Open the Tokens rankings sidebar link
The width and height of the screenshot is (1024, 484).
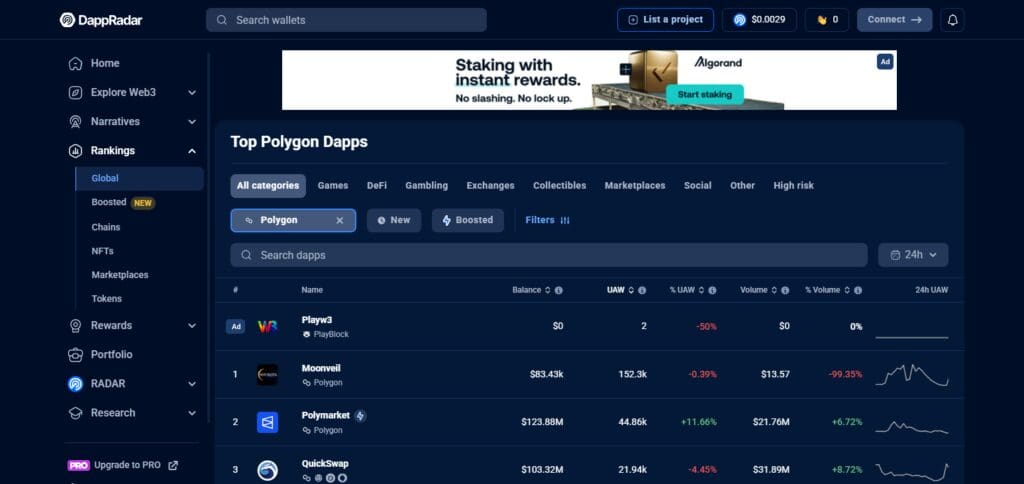[x=106, y=298]
